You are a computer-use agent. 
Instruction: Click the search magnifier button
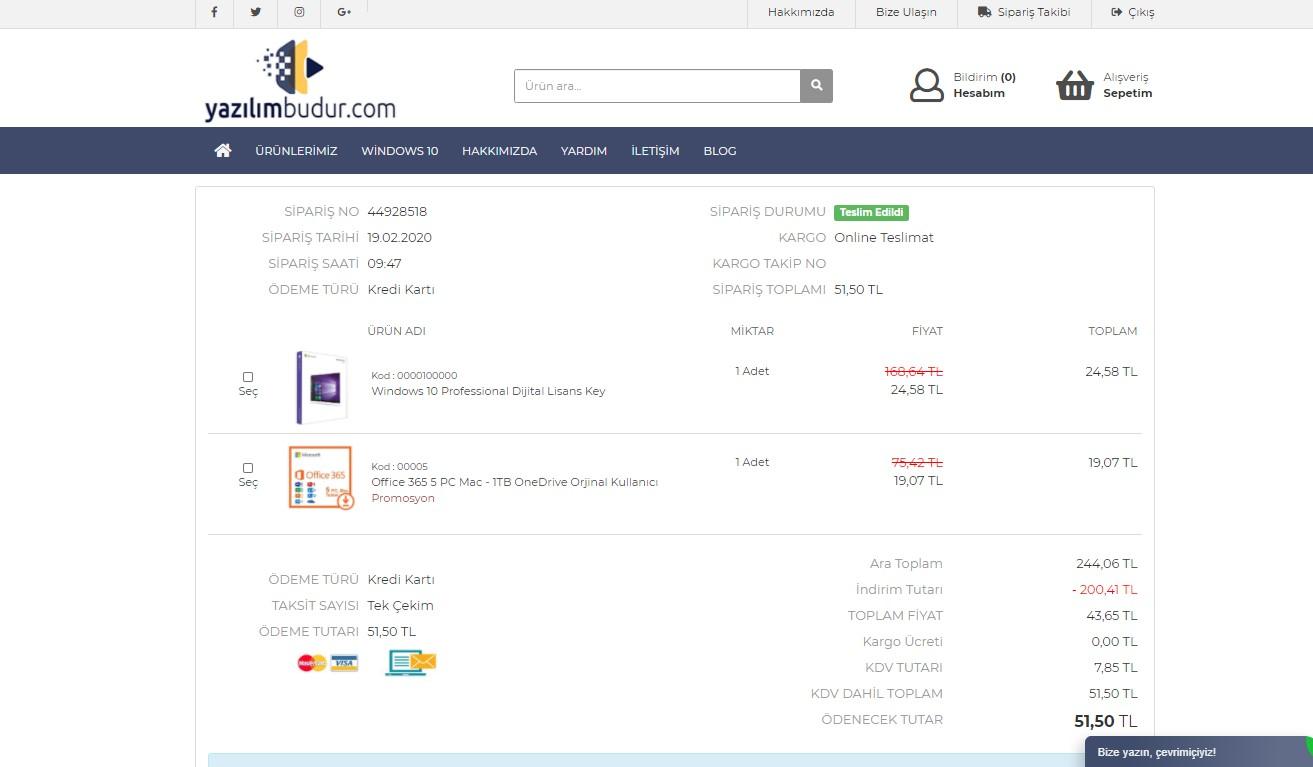point(816,86)
